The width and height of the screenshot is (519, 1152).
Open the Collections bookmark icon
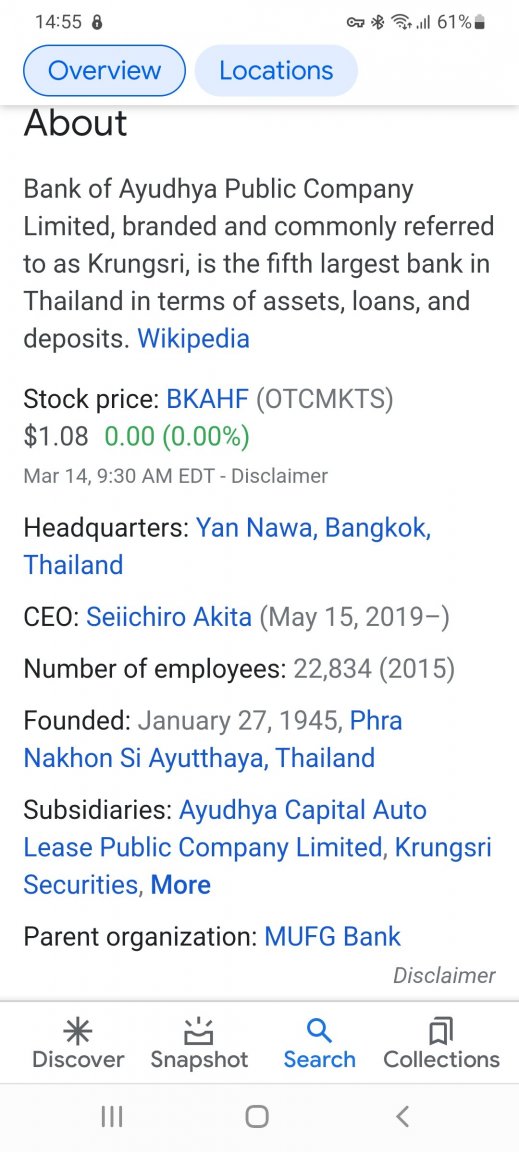coord(441,1032)
